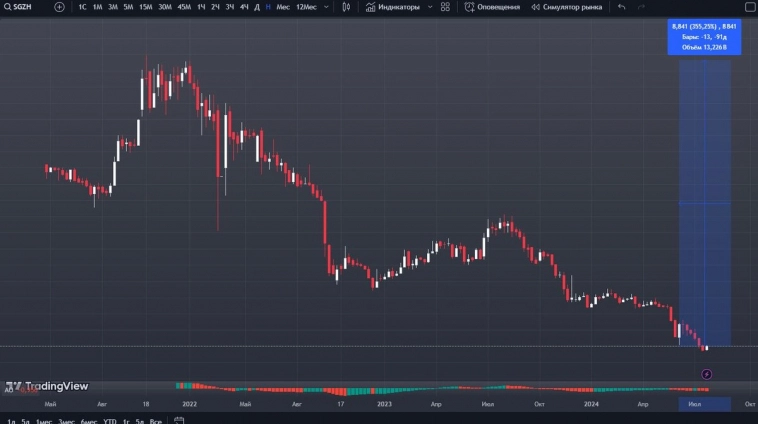Expand the indicators favorites dropdown arrow
The image size is (758, 424).
[x=430, y=7]
